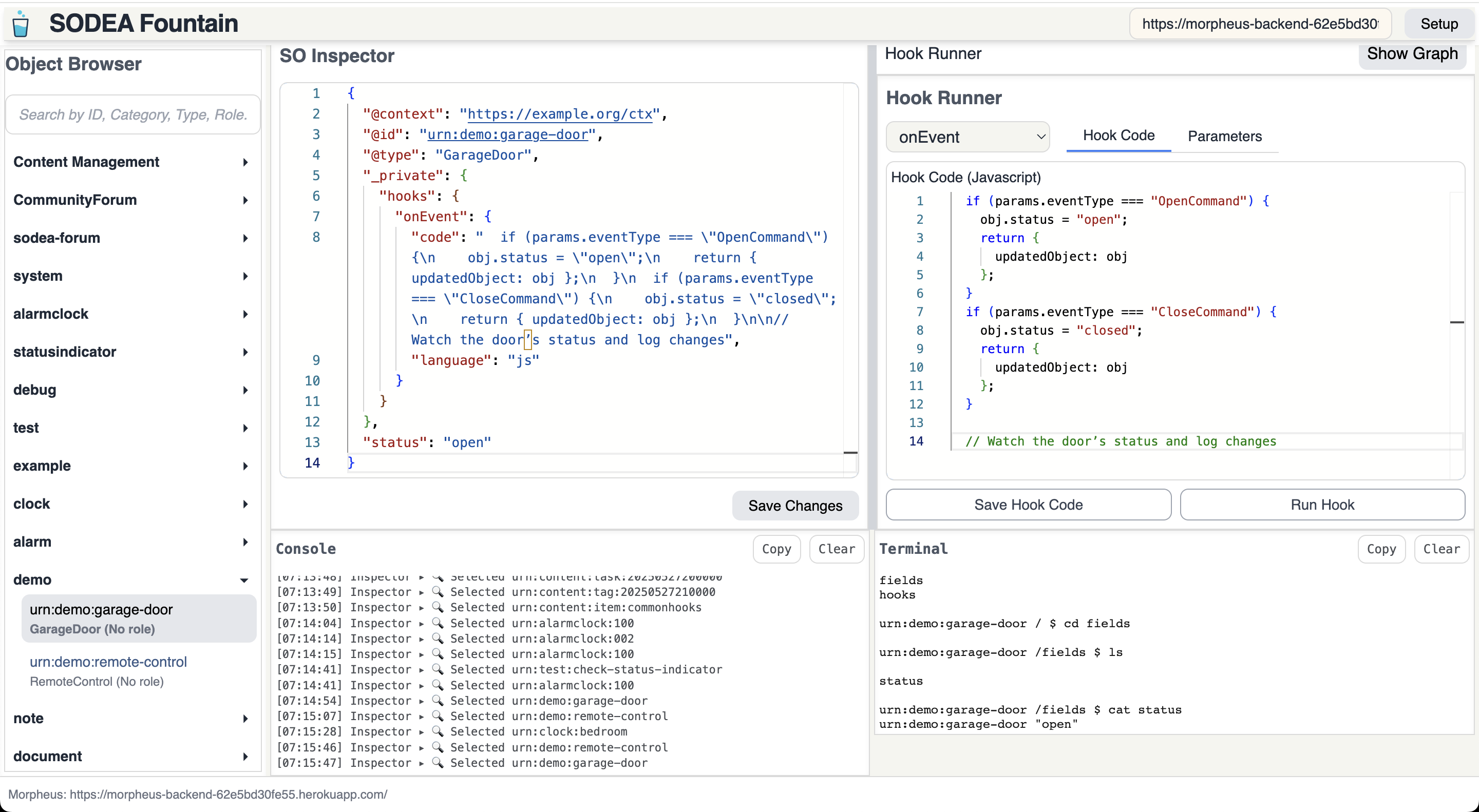Viewport: 1479px width, 812px height.
Task: Expand the alarm category
Action: click(132, 542)
